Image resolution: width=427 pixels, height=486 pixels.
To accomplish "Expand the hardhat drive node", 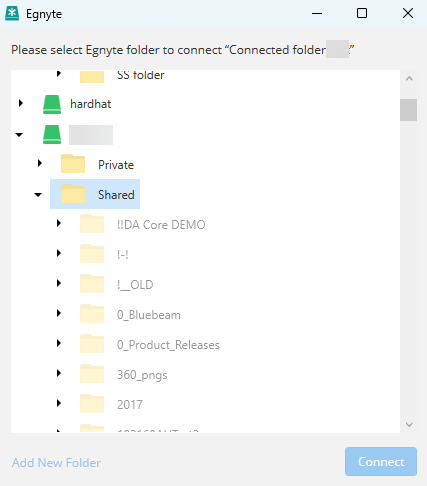I will [x=21, y=103].
